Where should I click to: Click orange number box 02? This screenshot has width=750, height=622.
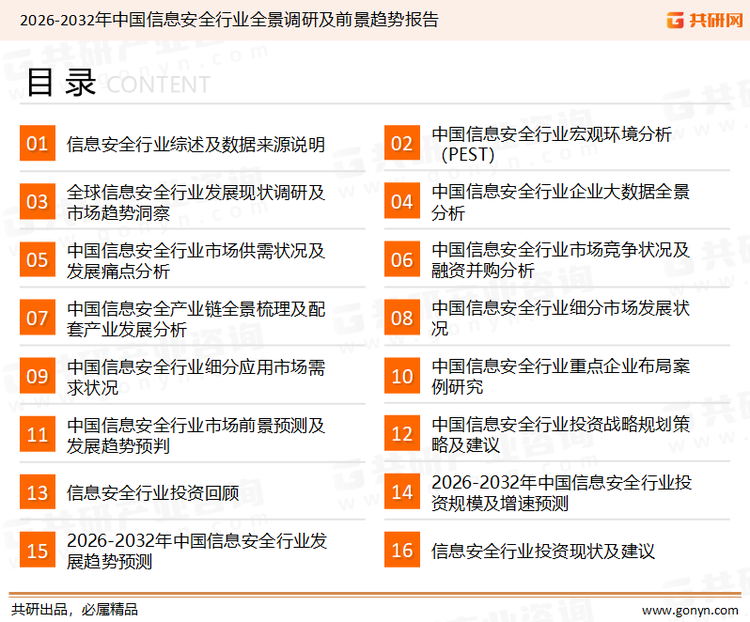click(402, 143)
